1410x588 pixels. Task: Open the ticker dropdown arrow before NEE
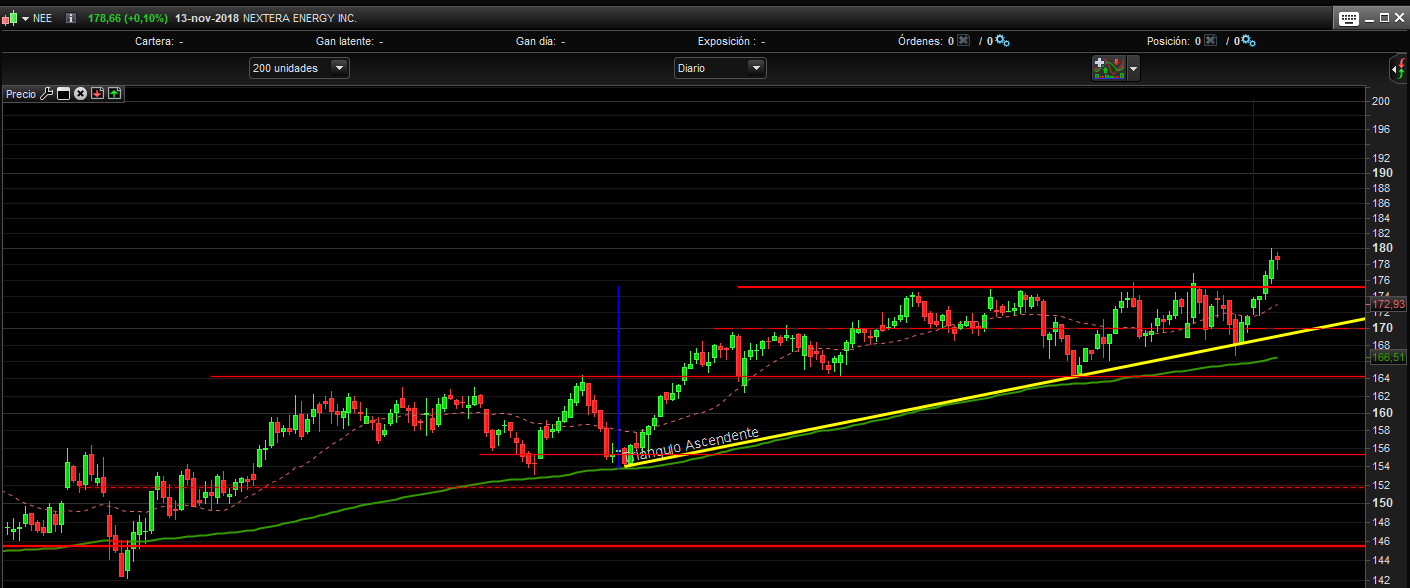(x=24, y=18)
